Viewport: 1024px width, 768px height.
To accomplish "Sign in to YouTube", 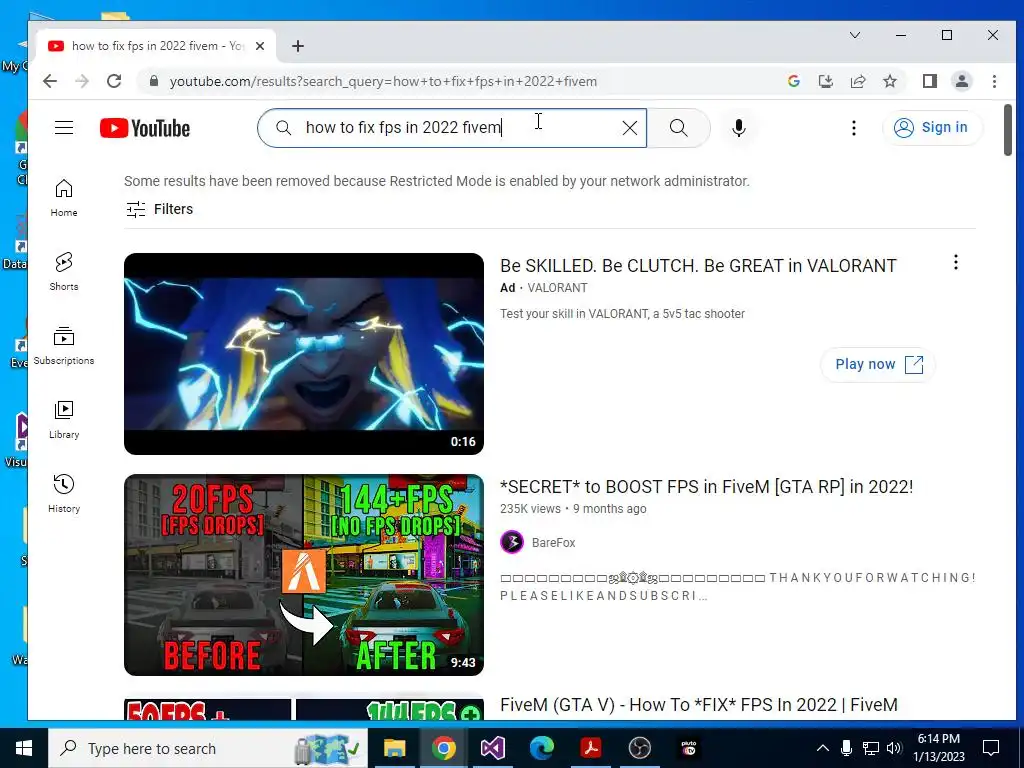I will coord(931,127).
